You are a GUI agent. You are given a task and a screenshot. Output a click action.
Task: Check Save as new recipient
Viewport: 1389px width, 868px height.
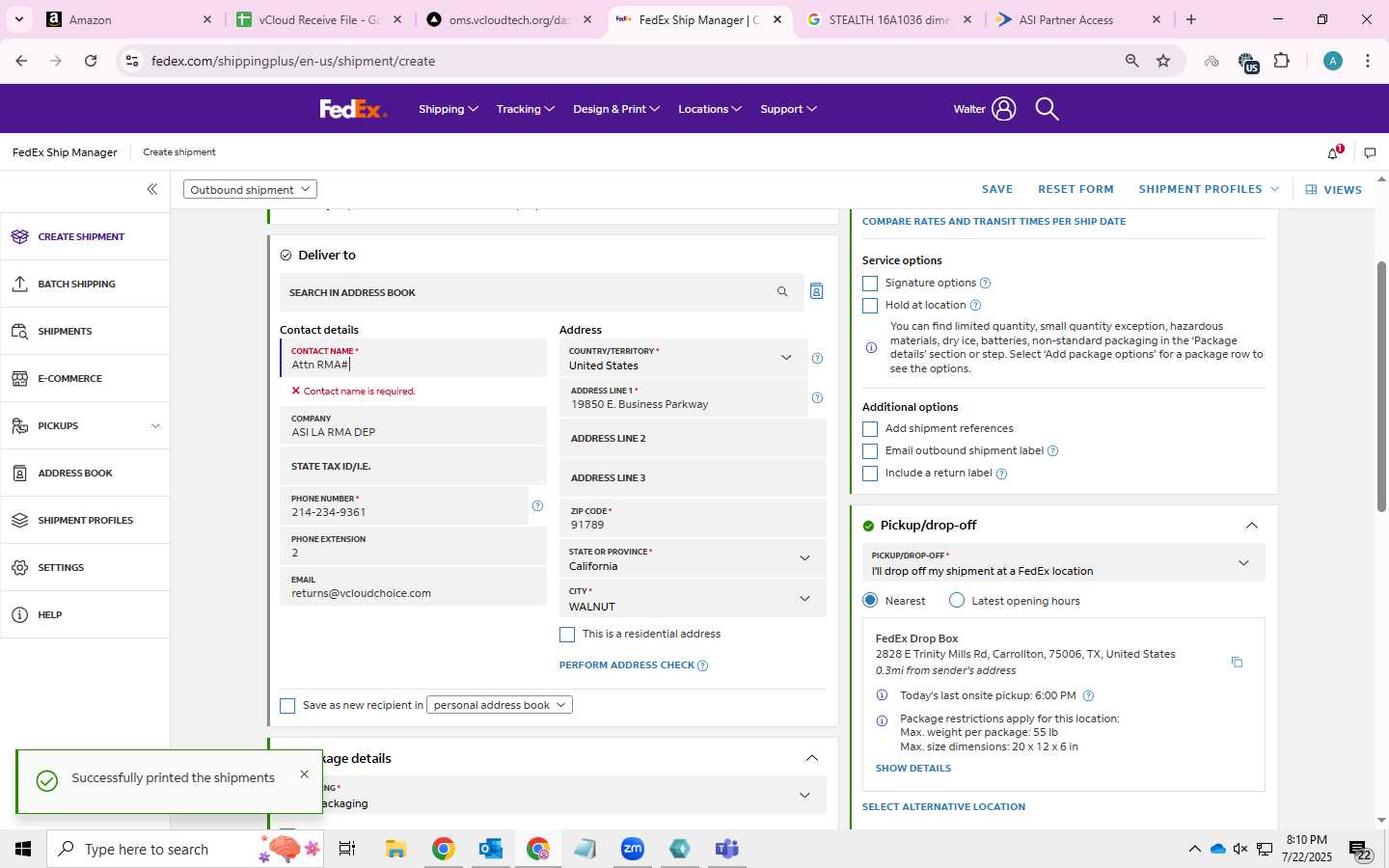287,706
